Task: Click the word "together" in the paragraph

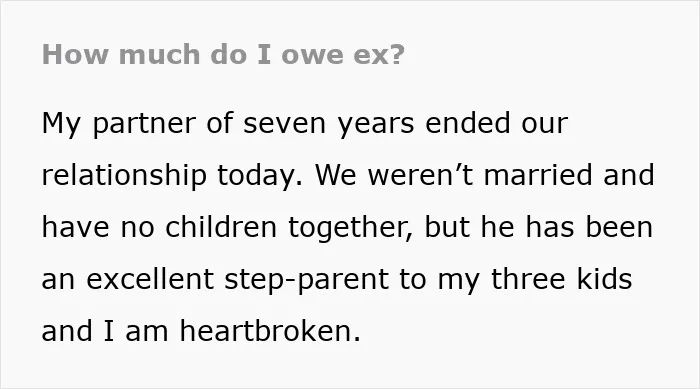Action: click(x=348, y=228)
